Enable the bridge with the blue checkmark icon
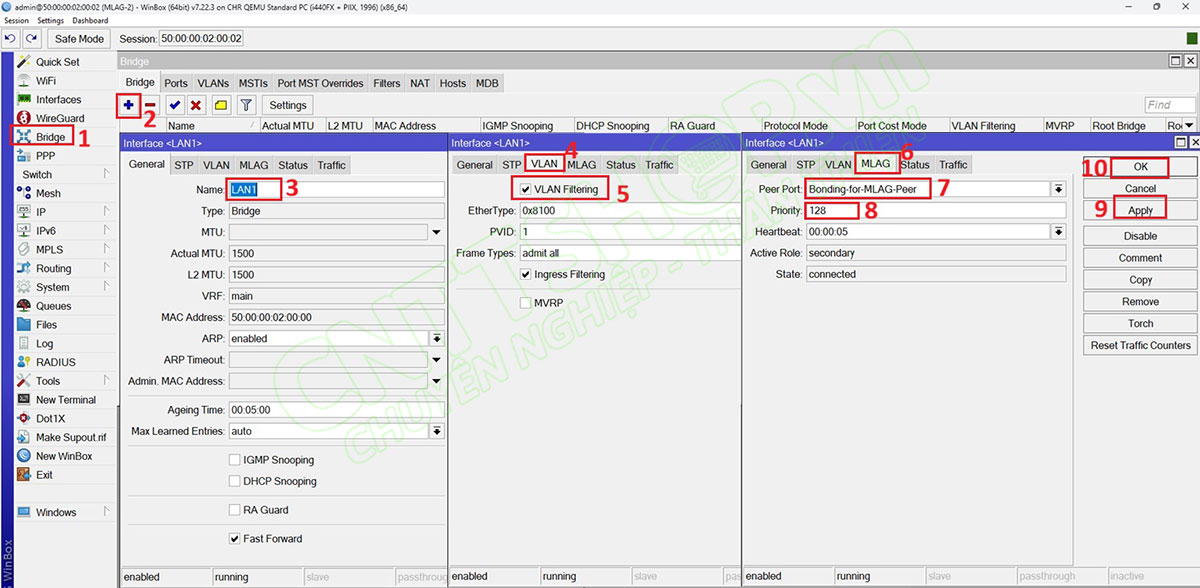The width and height of the screenshot is (1200, 588). (175, 105)
